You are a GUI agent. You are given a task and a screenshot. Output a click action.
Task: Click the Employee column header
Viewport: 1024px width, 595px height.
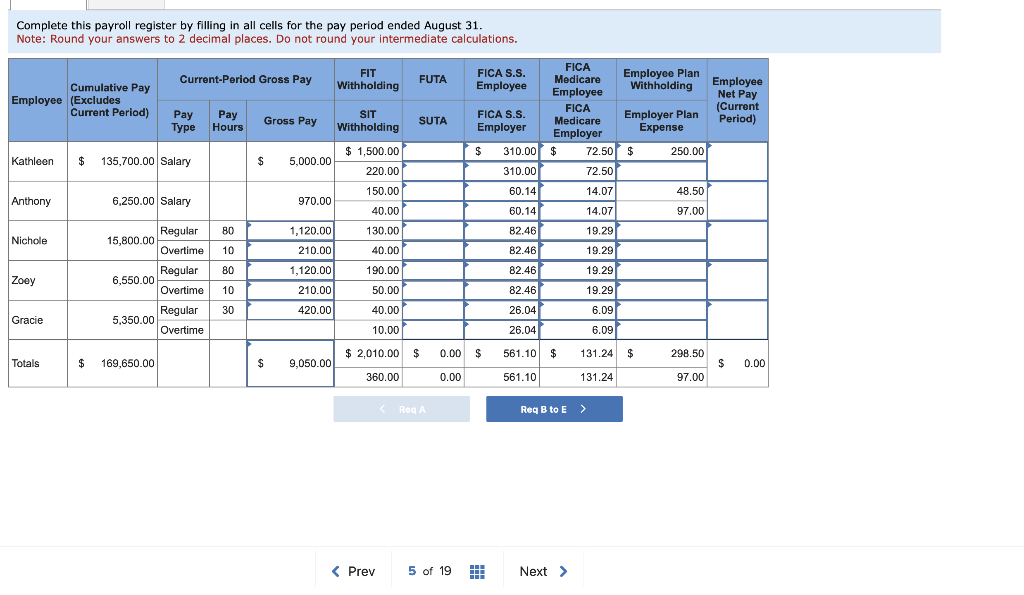tap(37, 100)
